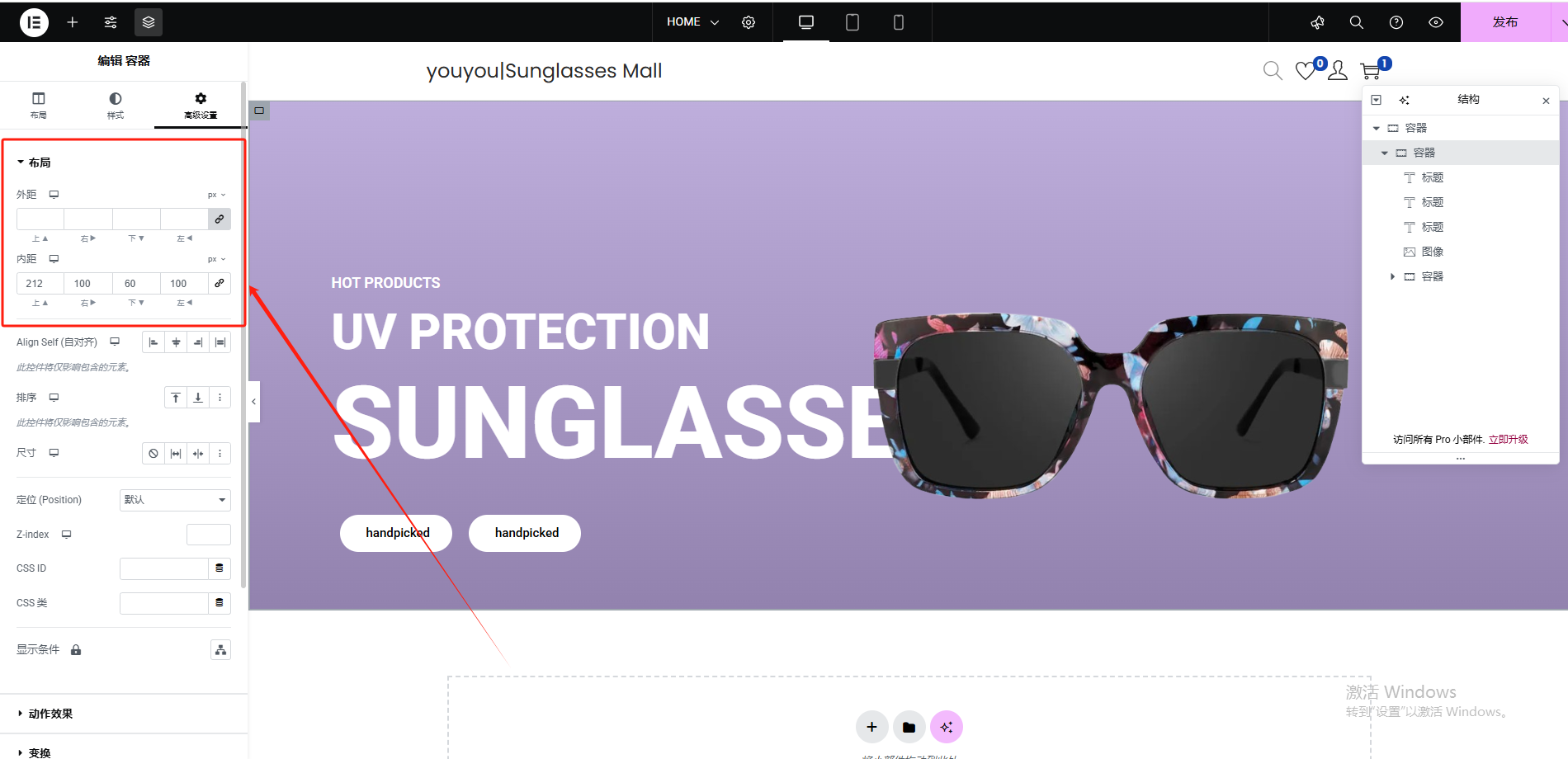
Task: Click the 发布 publish button
Action: (x=1505, y=22)
